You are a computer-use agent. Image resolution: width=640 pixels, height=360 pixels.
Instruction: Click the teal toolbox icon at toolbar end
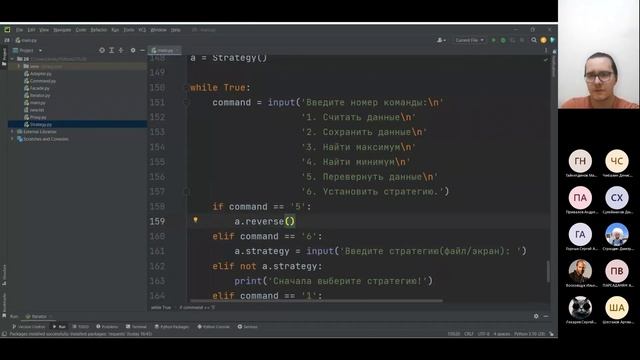[x=552, y=40]
